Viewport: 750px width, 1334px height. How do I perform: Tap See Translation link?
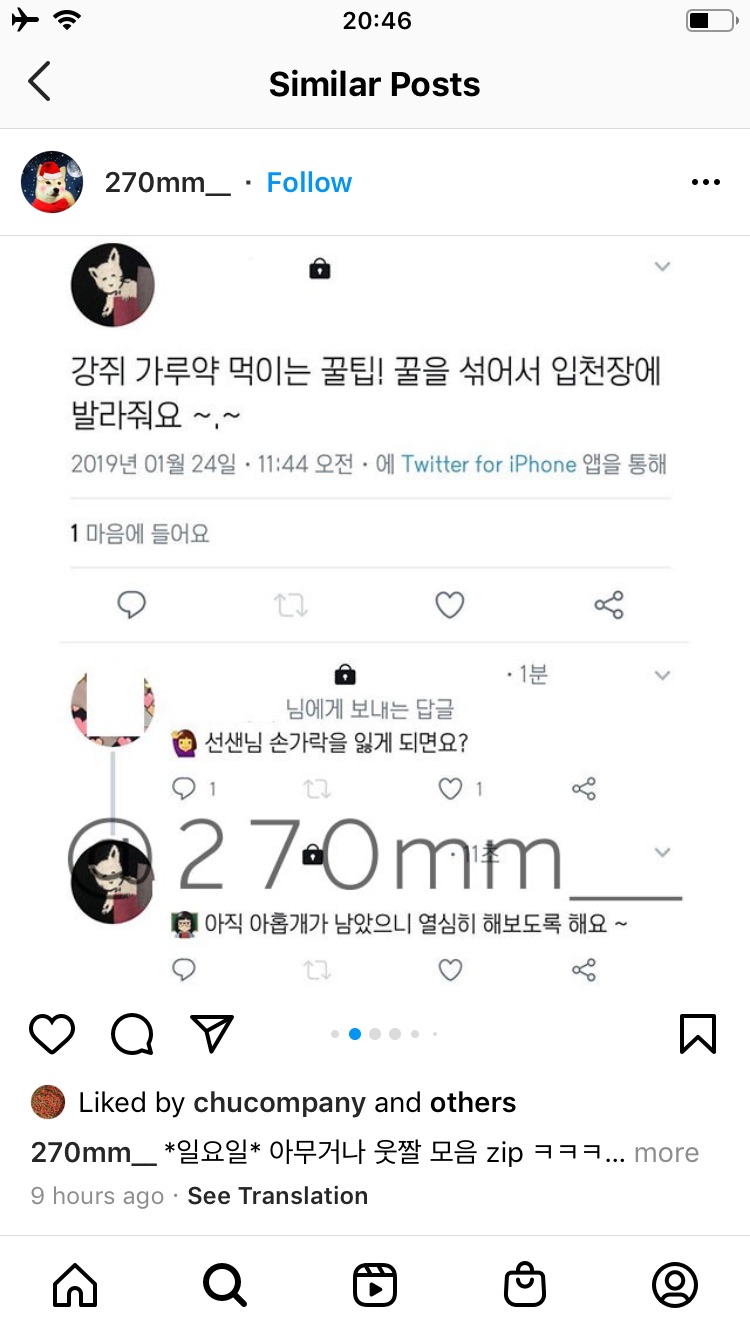click(278, 1196)
